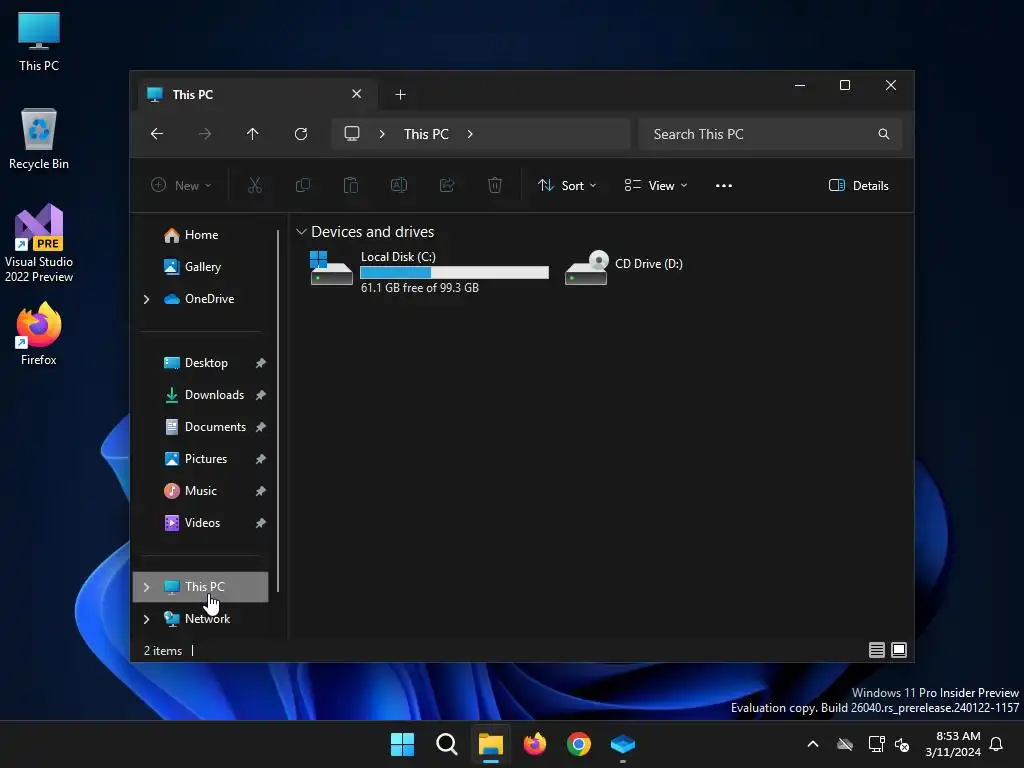Open Videos folder in sidebar

202,523
